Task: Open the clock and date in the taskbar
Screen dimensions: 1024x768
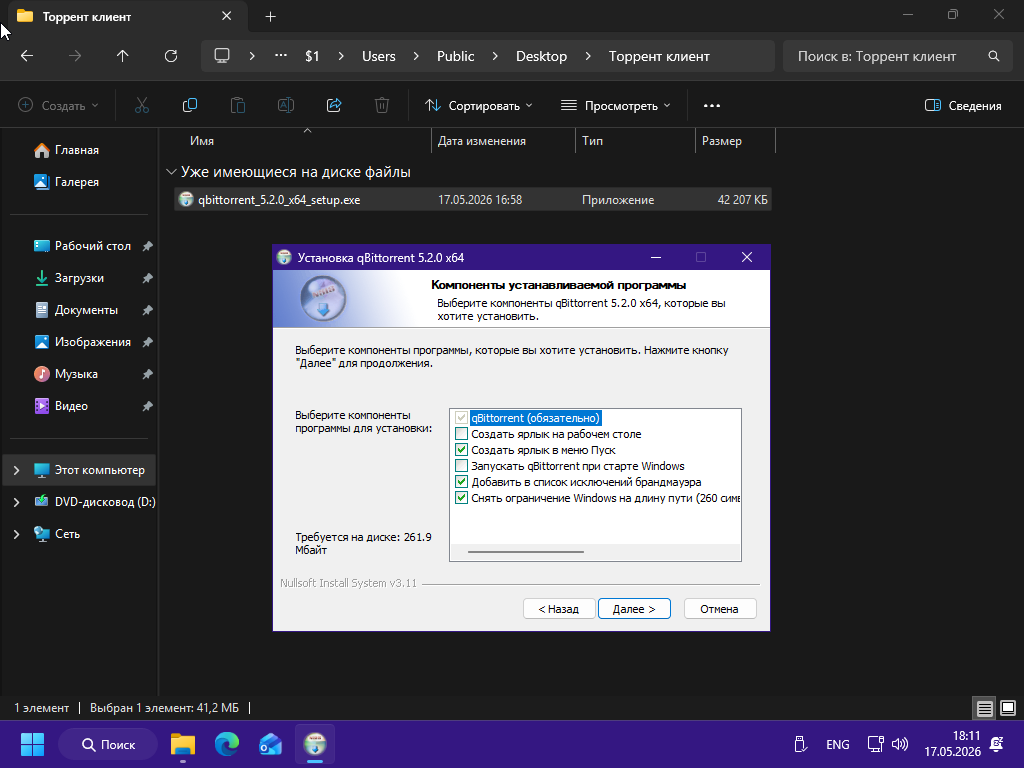Action: click(x=952, y=744)
